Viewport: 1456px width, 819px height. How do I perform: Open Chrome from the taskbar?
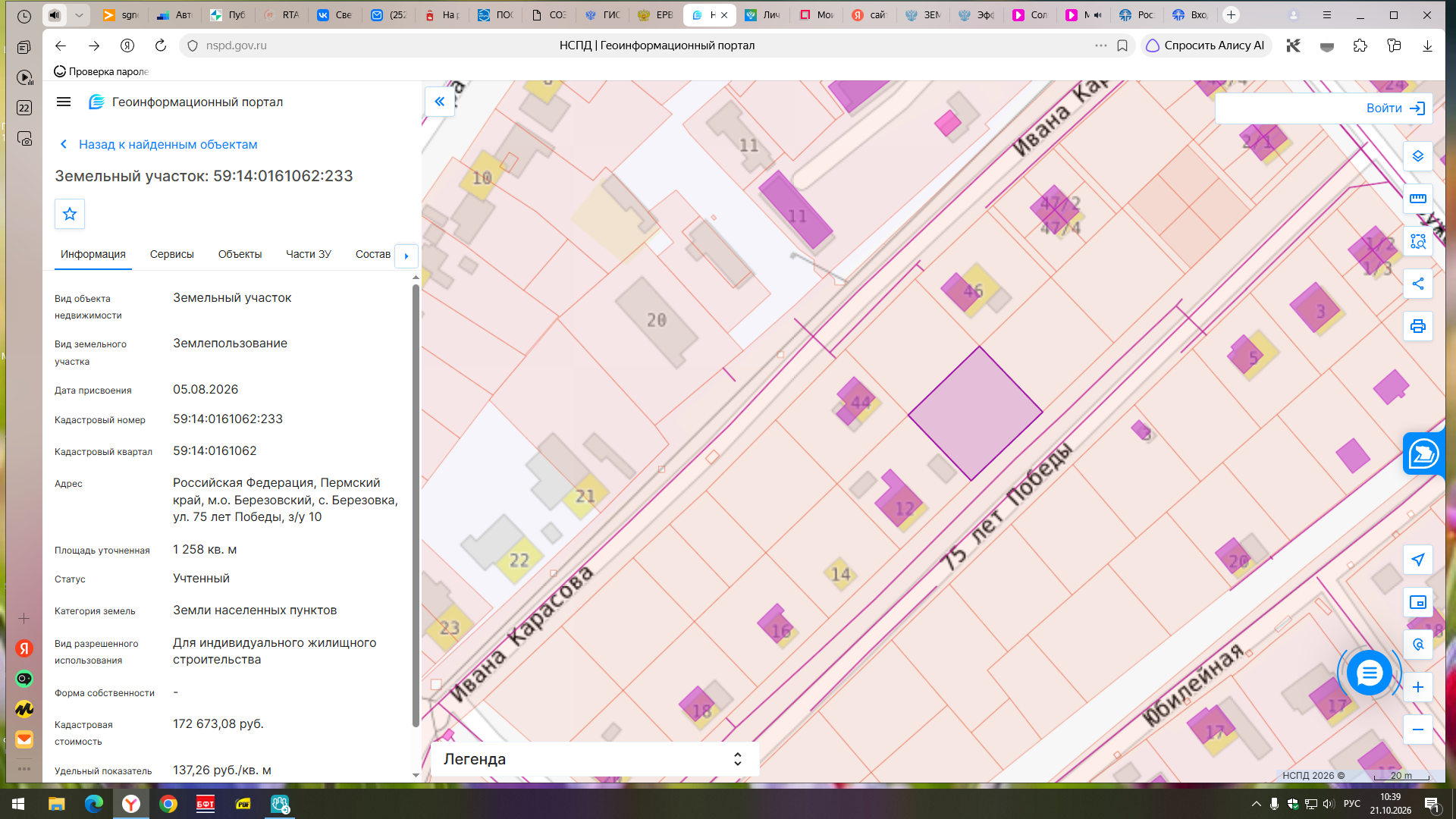coord(168,804)
